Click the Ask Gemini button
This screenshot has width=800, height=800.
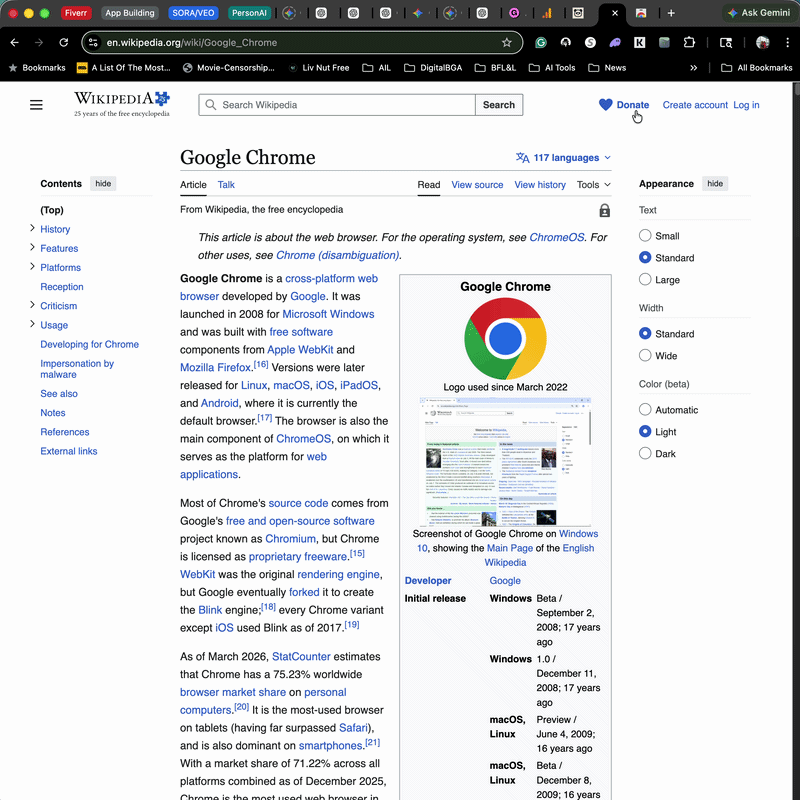pos(760,13)
